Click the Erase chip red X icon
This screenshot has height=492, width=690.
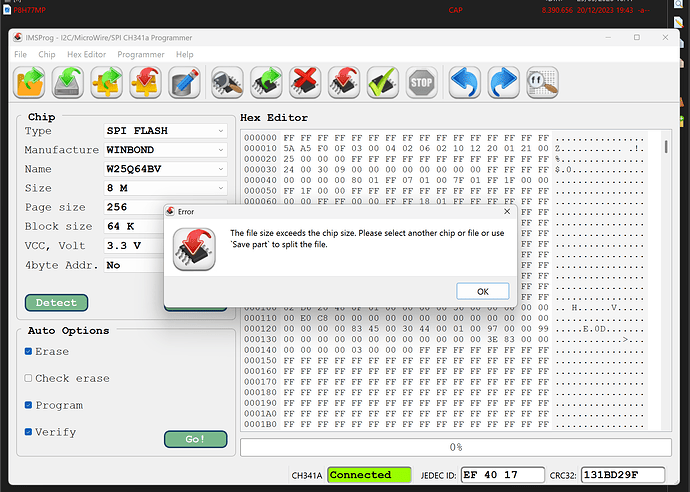pyautogui.click(x=305, y=82)
